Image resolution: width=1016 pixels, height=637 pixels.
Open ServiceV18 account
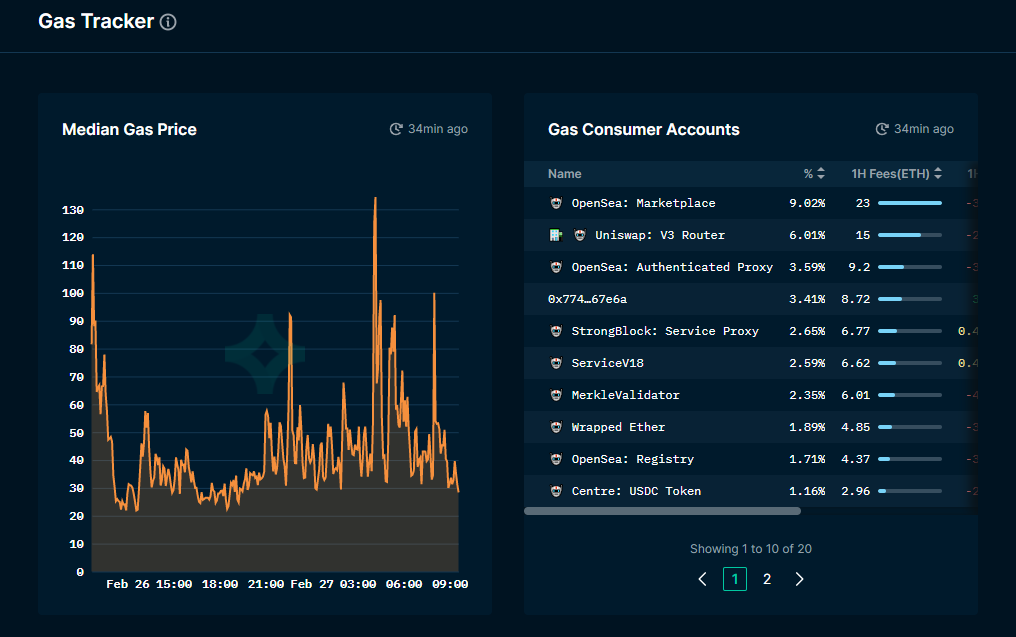click(607, 363)
